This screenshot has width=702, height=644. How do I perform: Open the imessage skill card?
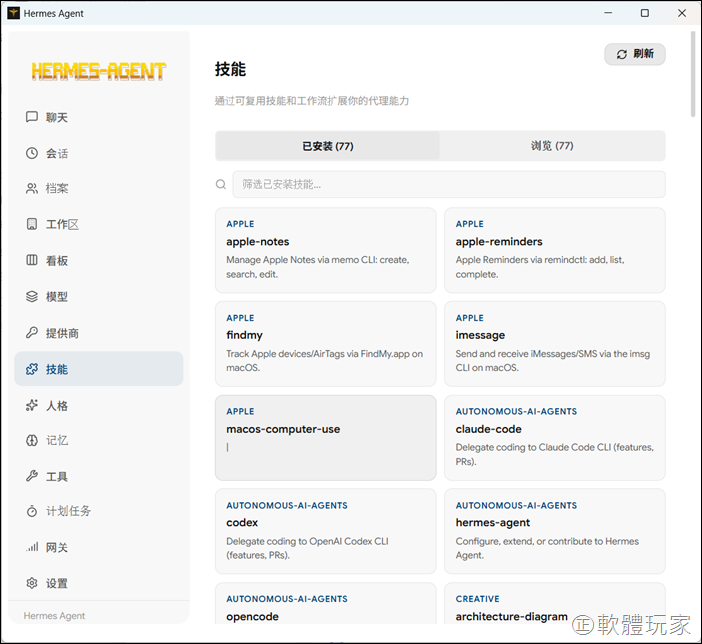pos(555,343)
